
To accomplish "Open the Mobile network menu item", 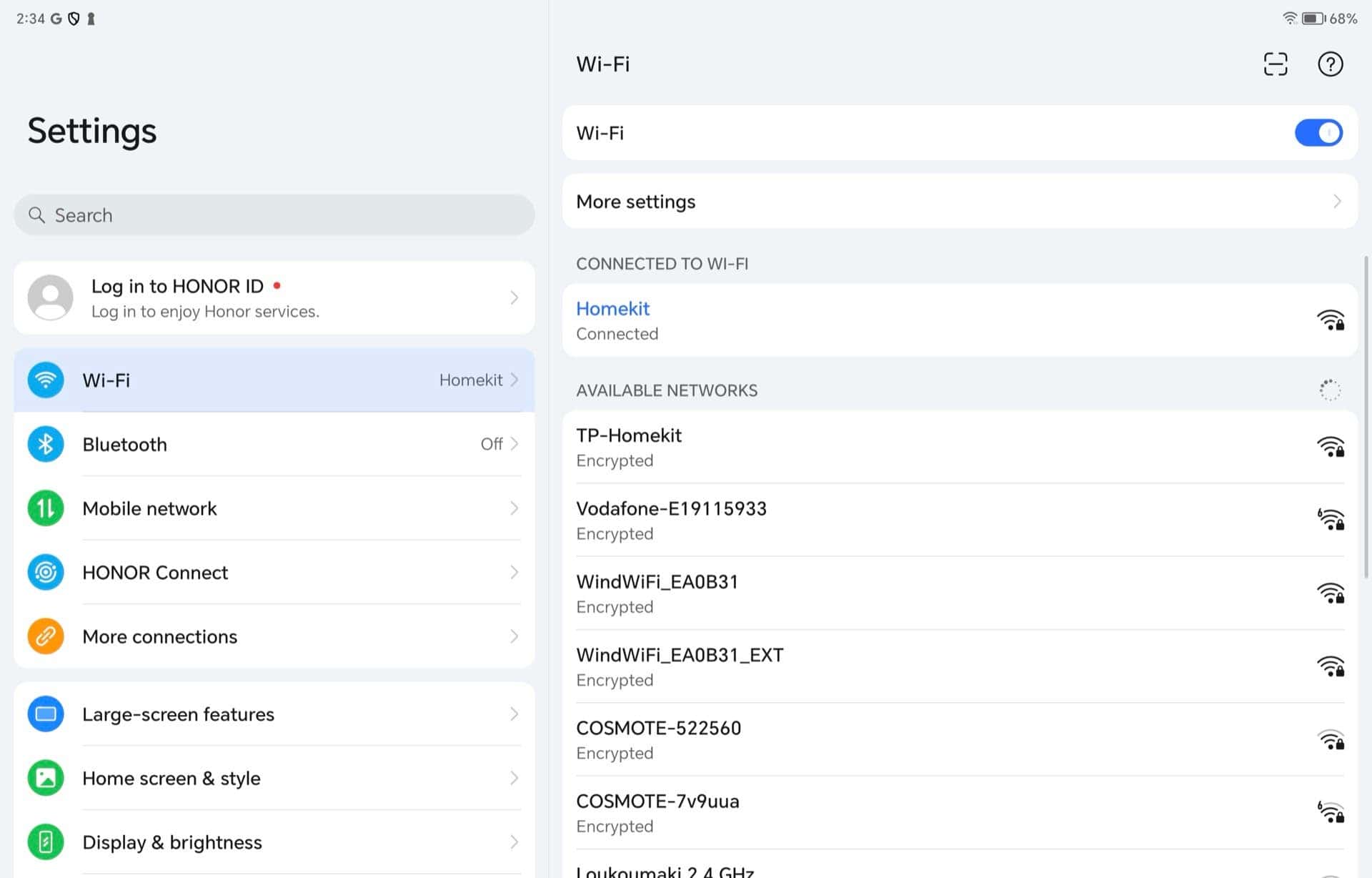I will point(274,508).
